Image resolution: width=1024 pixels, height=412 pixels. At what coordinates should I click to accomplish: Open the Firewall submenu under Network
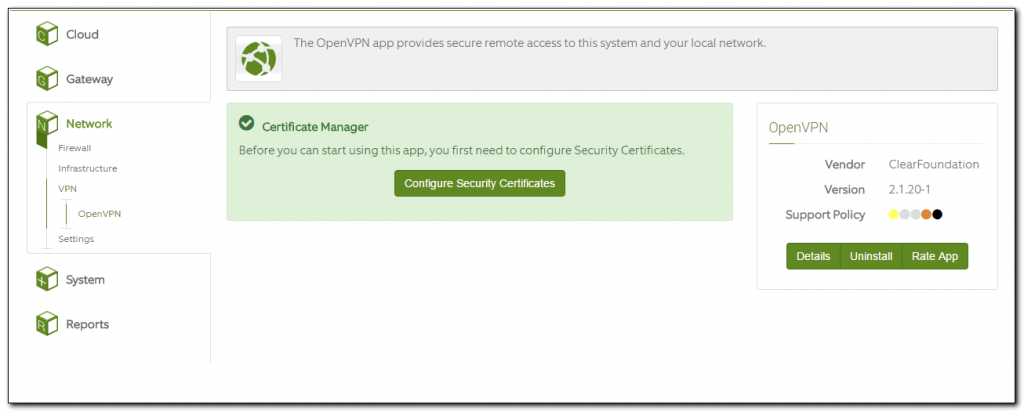75,148
